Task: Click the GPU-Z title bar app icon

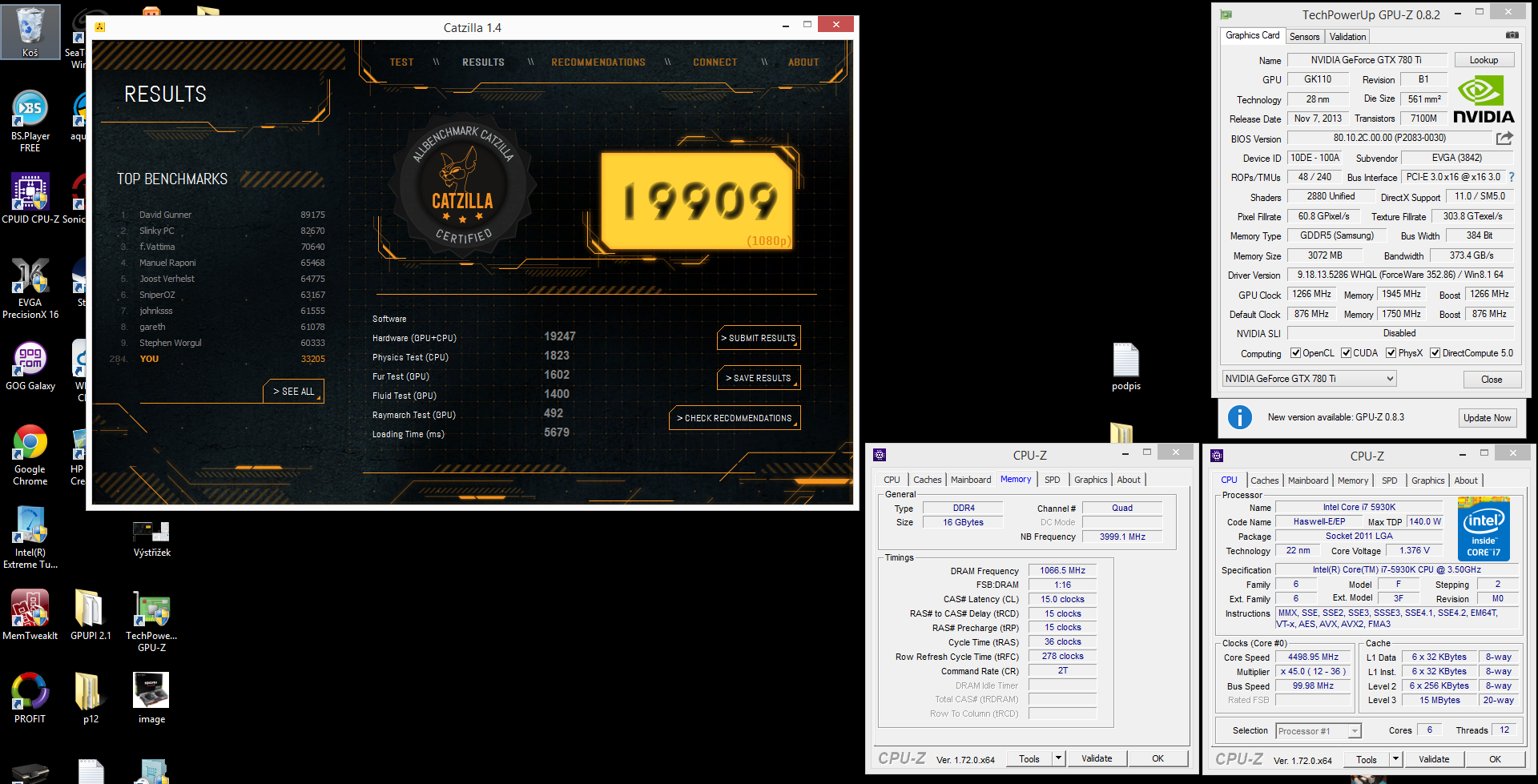Action: pos(1226,14)
